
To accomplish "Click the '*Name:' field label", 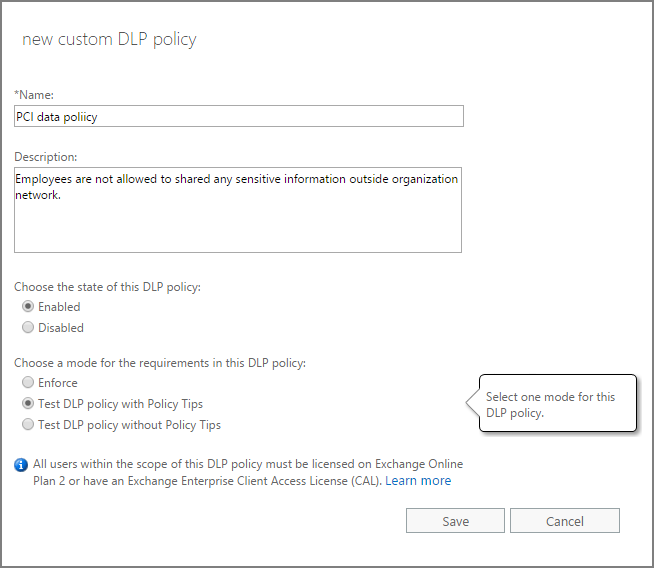I will [x=34, y=95].
